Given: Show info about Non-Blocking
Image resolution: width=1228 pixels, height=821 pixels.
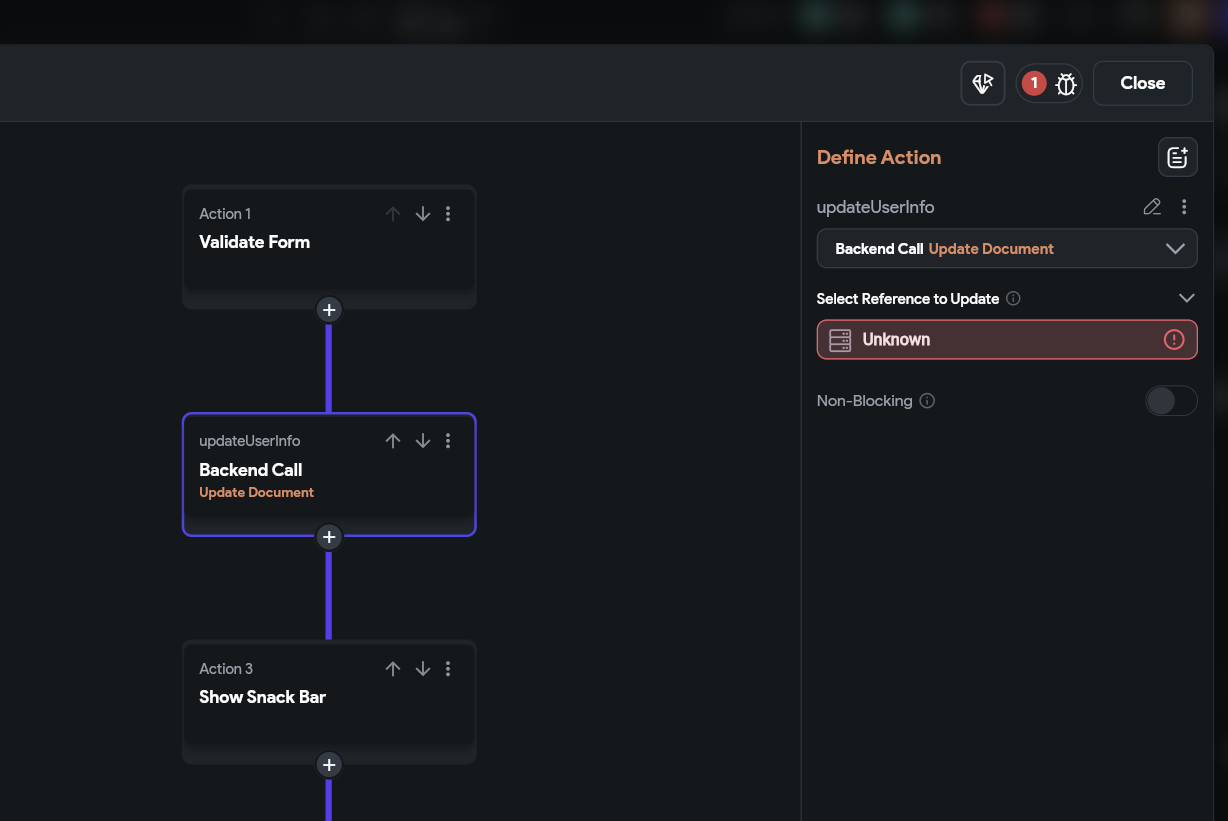Looking at the screenshot, I should (x=927, y=401).
